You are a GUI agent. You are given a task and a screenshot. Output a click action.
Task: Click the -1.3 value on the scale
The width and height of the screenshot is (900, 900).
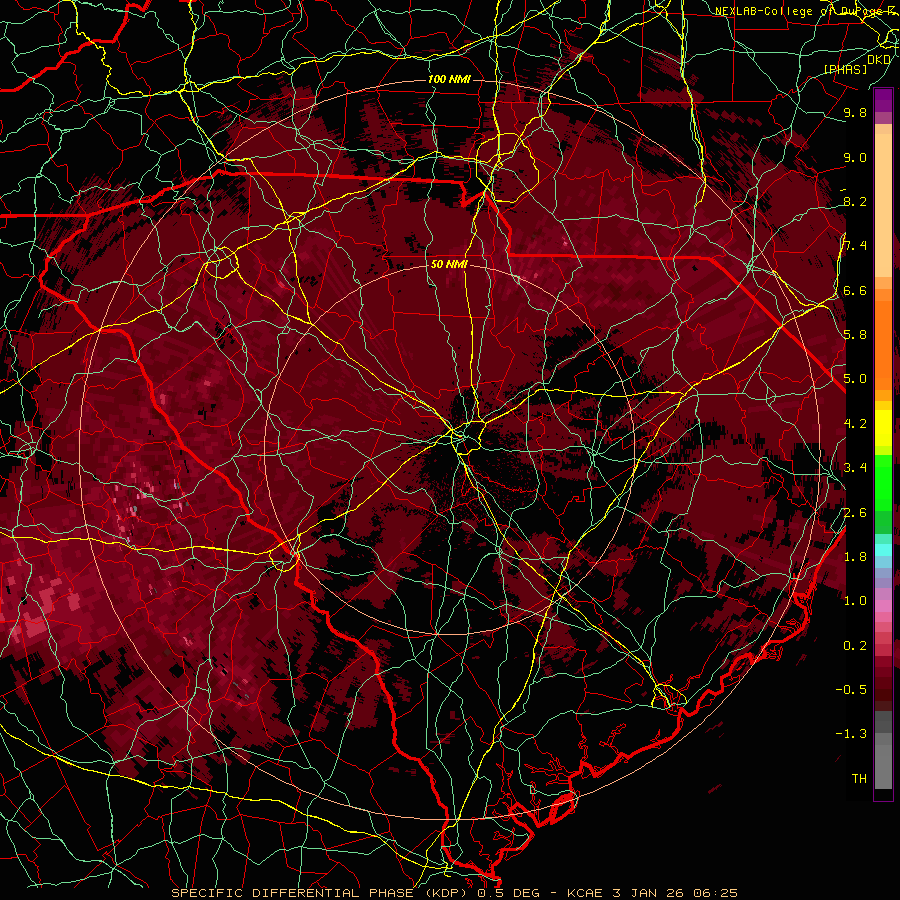[x=851, y=735]
